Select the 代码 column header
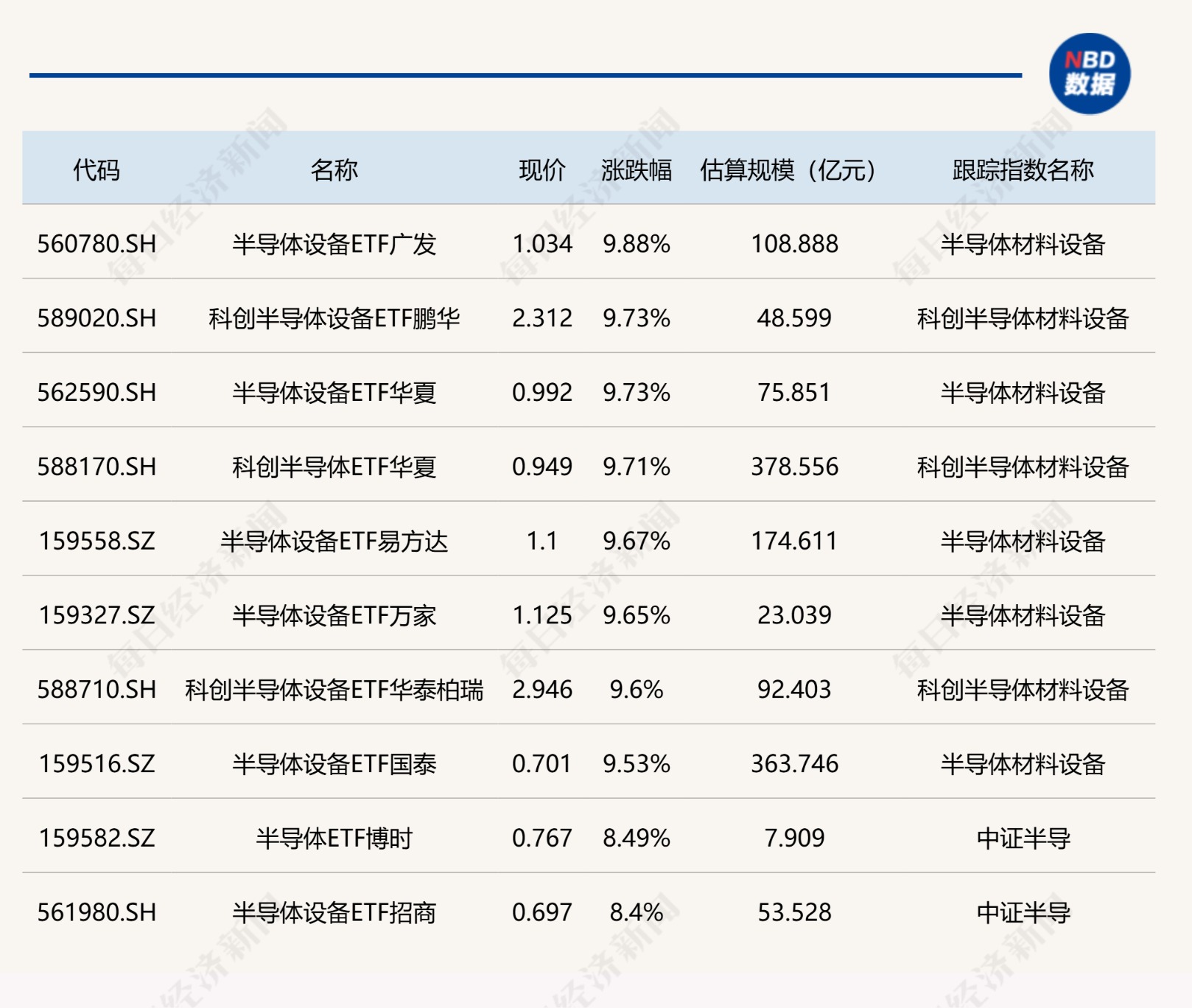Image resolution: width=1192 pixels, height=1008 pixels. coord(97,170)
